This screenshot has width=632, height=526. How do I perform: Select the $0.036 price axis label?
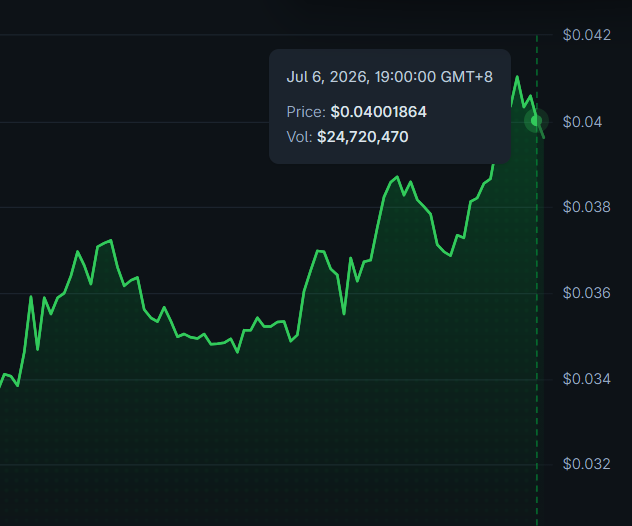pos(587,293)
